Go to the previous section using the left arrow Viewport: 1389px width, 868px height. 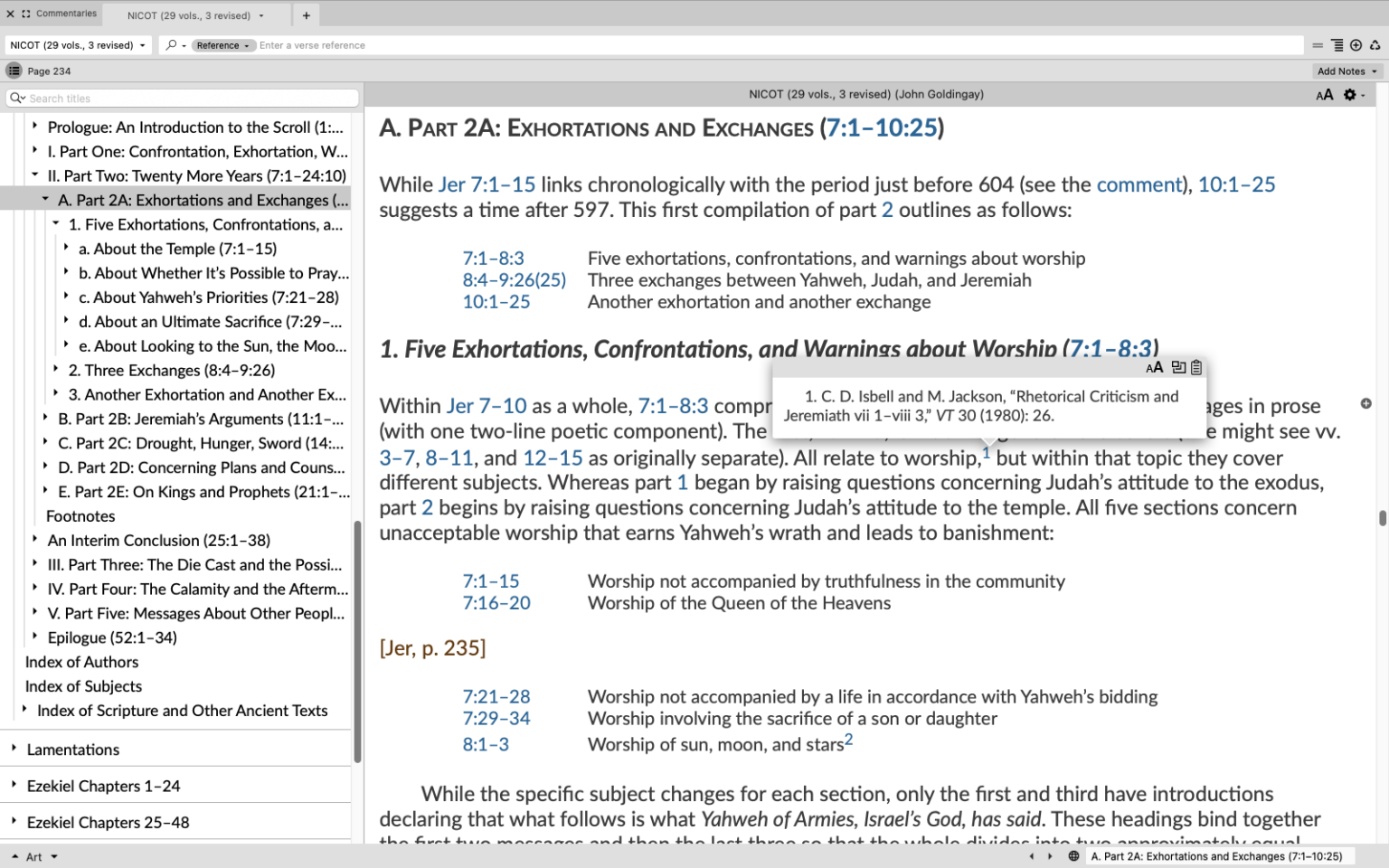(x=1031, y=856)
